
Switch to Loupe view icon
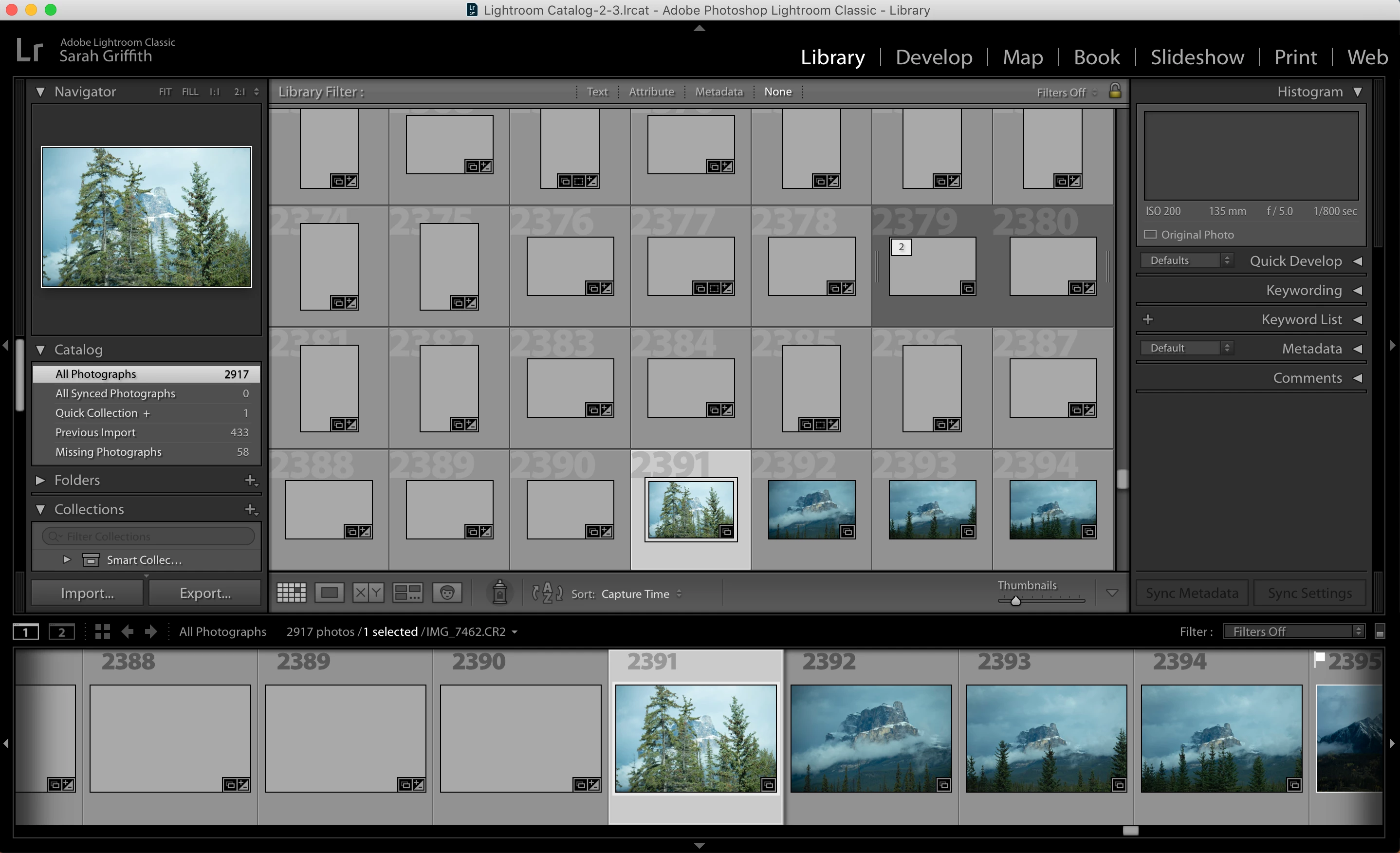point(329,593)
